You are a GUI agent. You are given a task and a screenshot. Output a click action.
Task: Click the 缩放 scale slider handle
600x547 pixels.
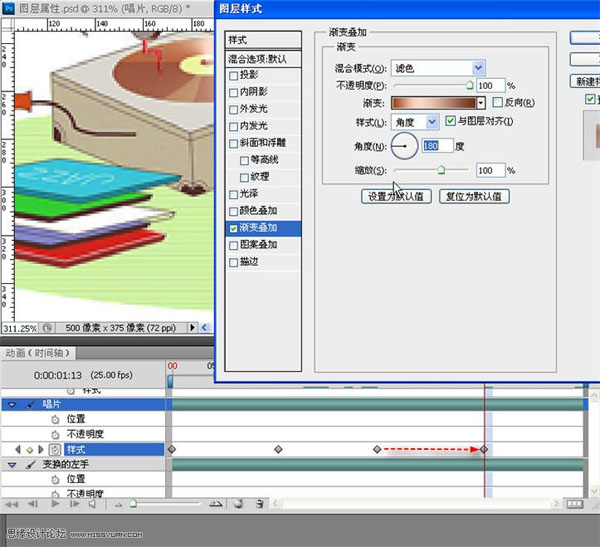click(441, 171)
